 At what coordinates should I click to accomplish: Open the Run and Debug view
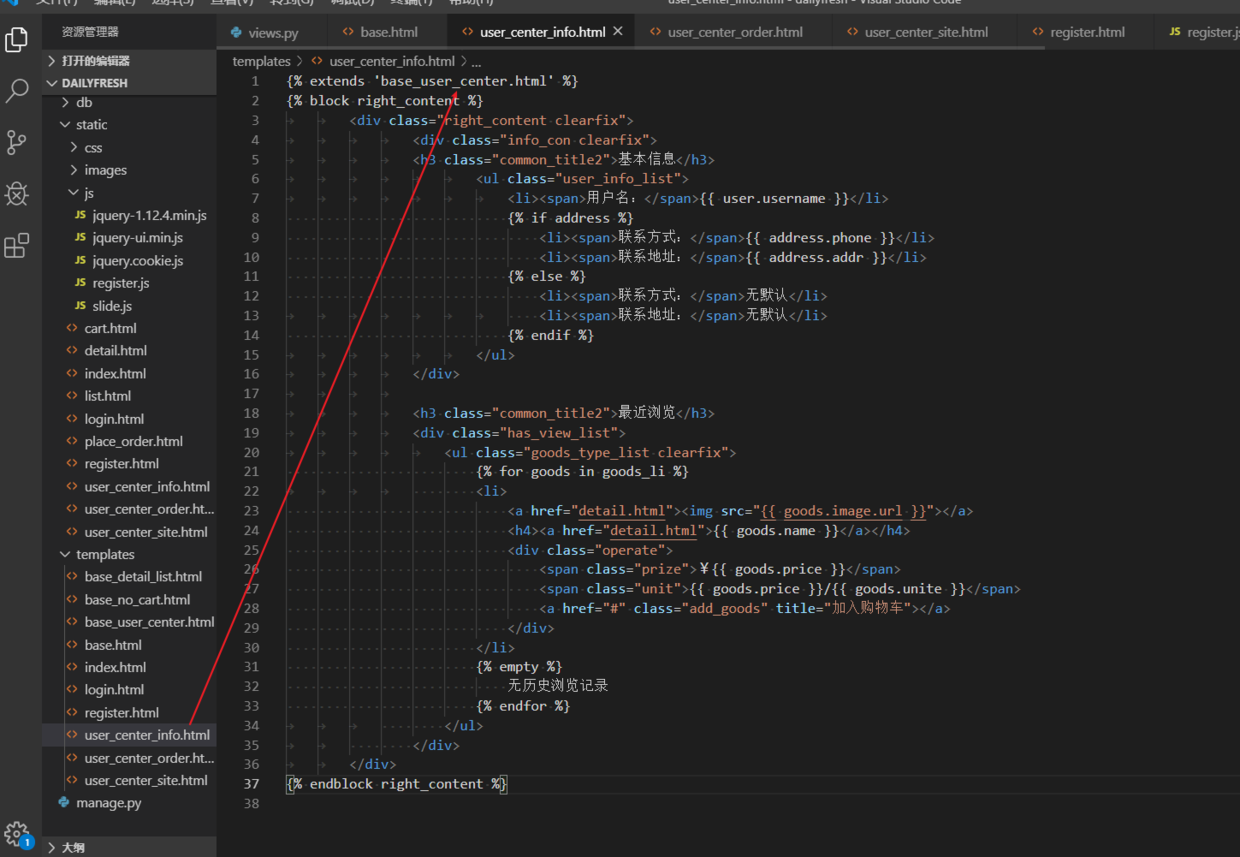17,194
